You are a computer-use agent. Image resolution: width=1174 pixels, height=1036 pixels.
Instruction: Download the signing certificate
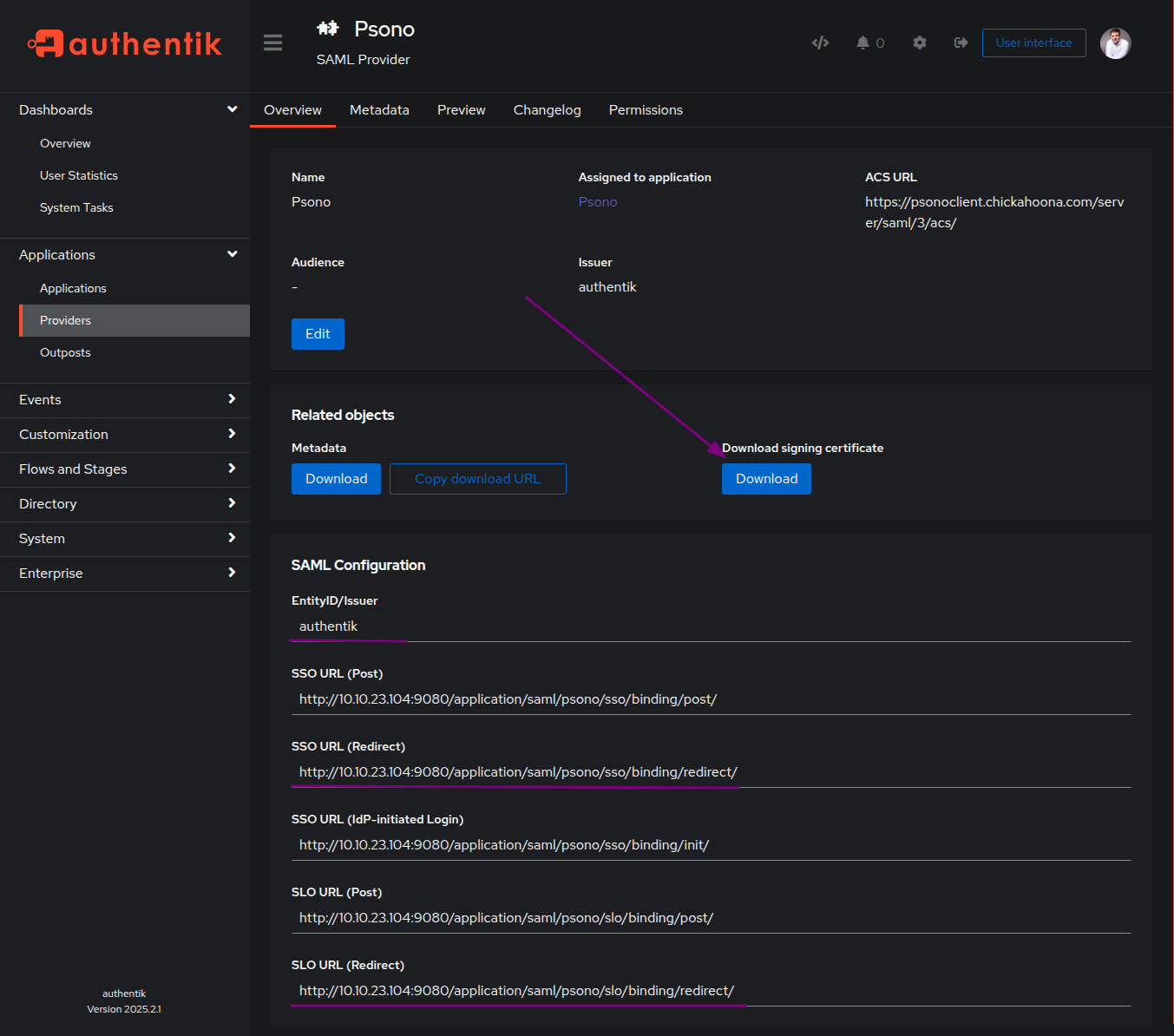[766, 479]
